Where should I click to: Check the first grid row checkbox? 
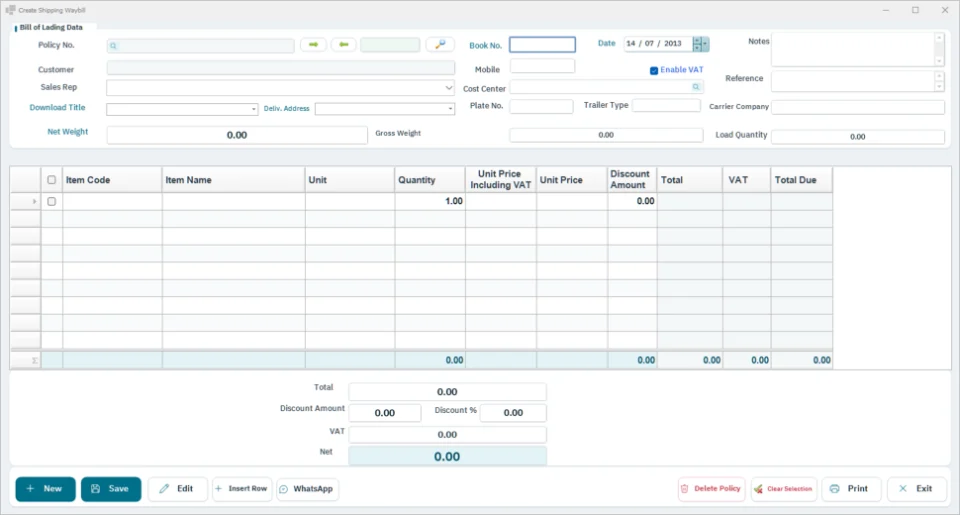tap(51, 201)
